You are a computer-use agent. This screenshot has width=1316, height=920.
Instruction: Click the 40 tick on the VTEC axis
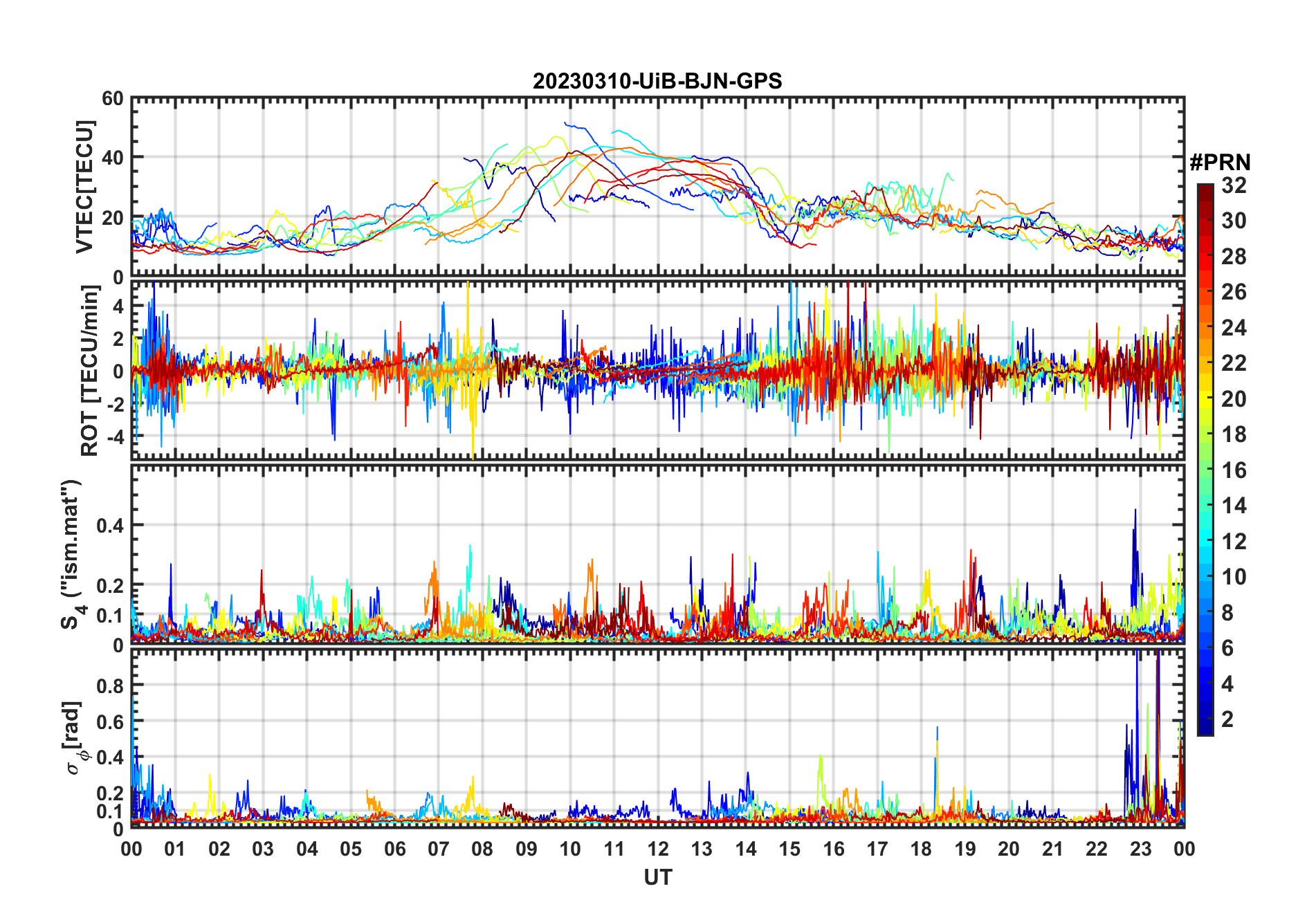[113, 158]
